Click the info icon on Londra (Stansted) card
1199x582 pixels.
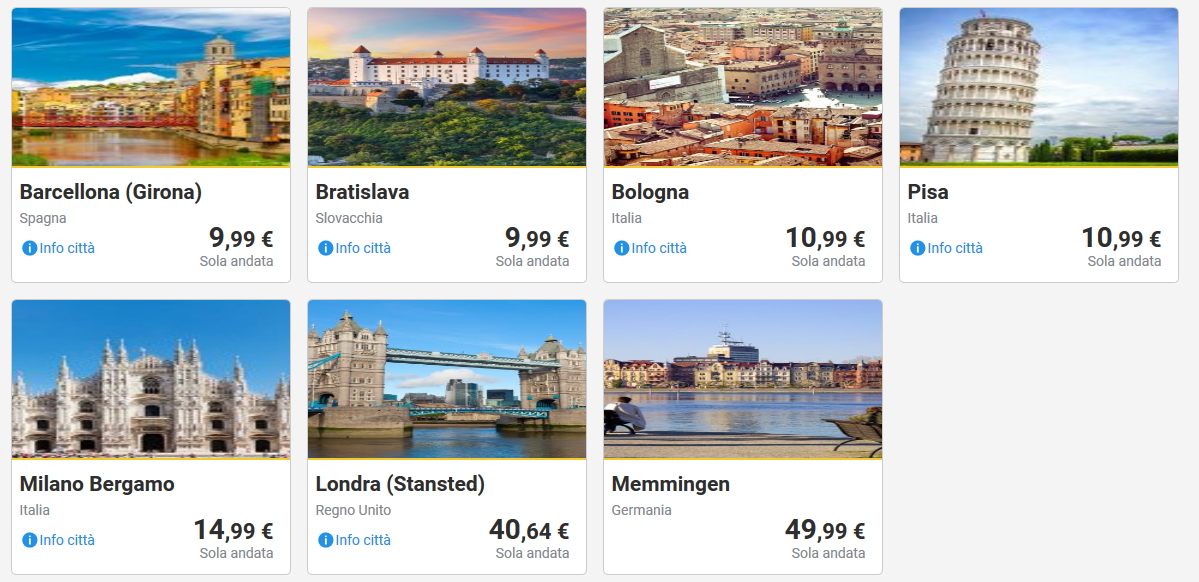click(x=325, y=540)
